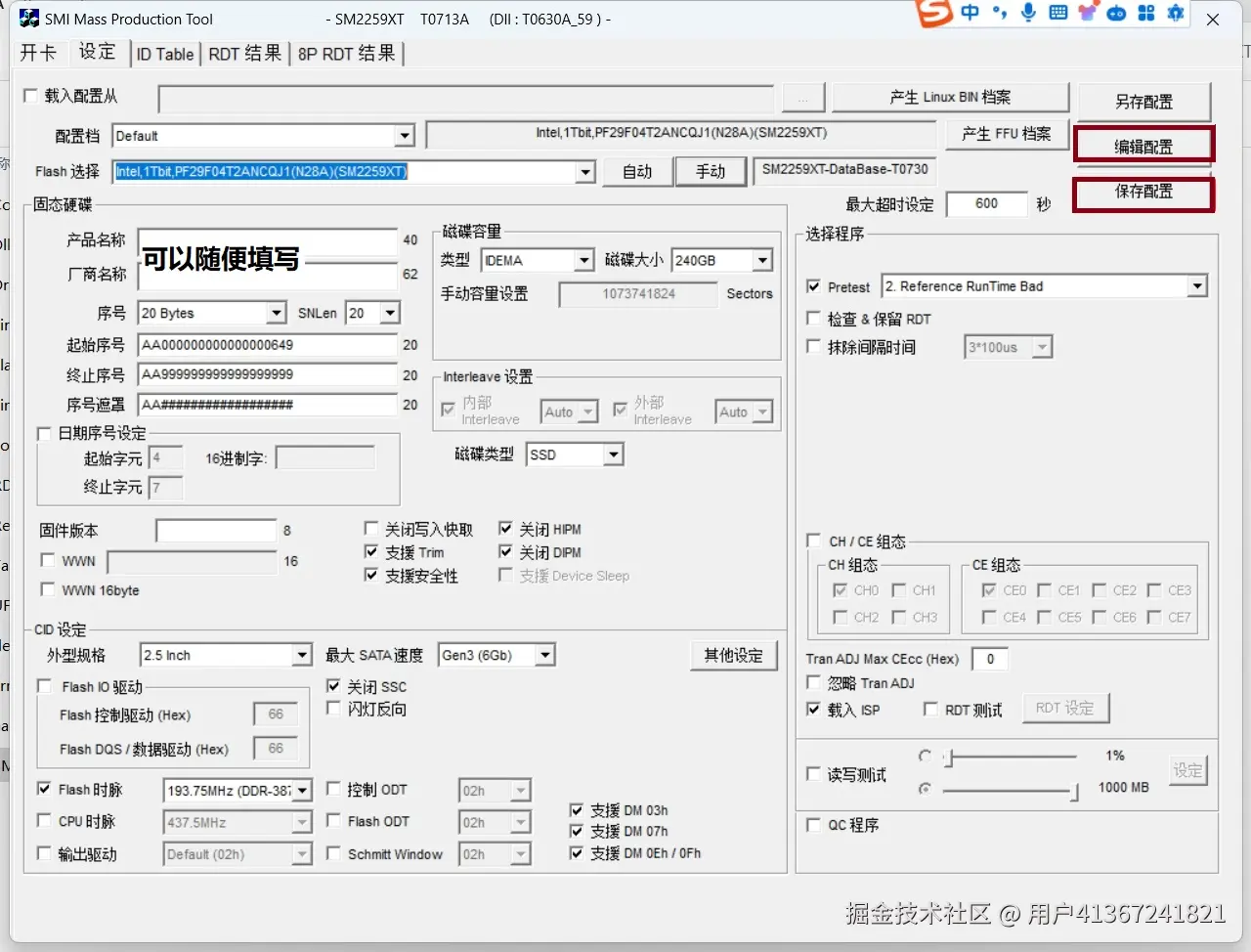The height and width of the screenshot is (952, 1251).
Task: Toggle Sogou punctuation mode icon
Action: [x=999, y=13]
